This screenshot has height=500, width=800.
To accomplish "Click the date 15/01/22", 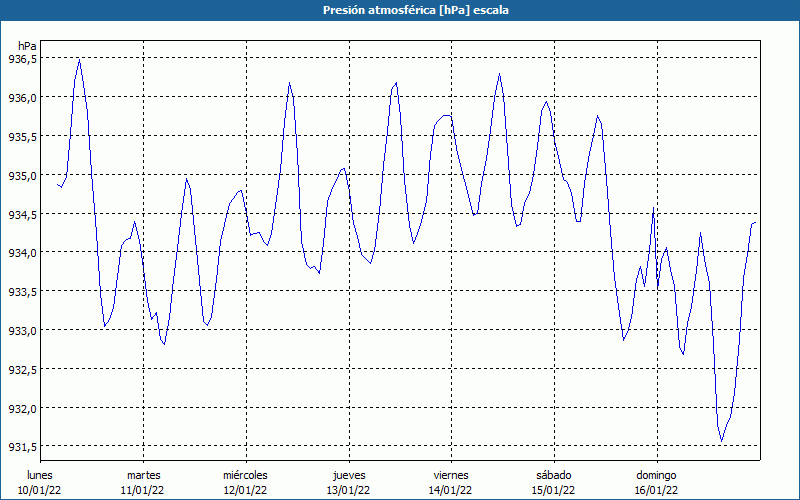I will click(x=553, y=490).
